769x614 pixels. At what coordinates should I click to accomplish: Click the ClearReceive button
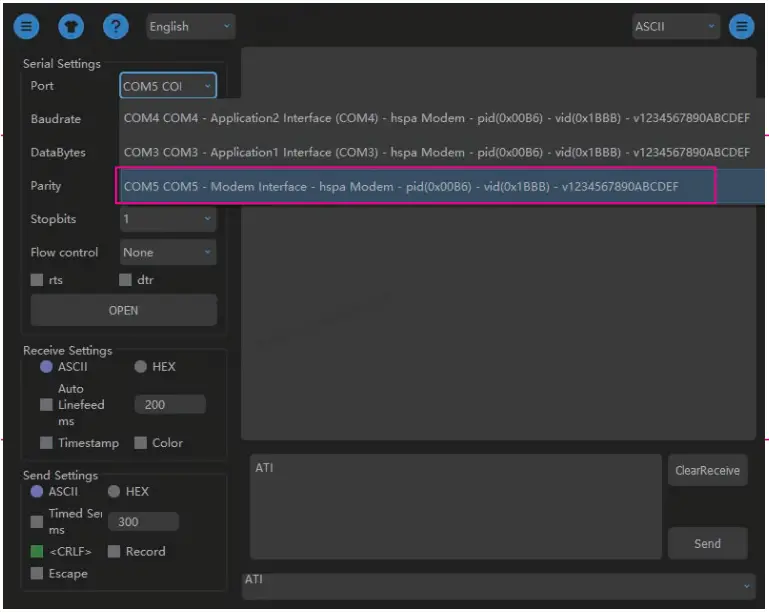(707, 470)
